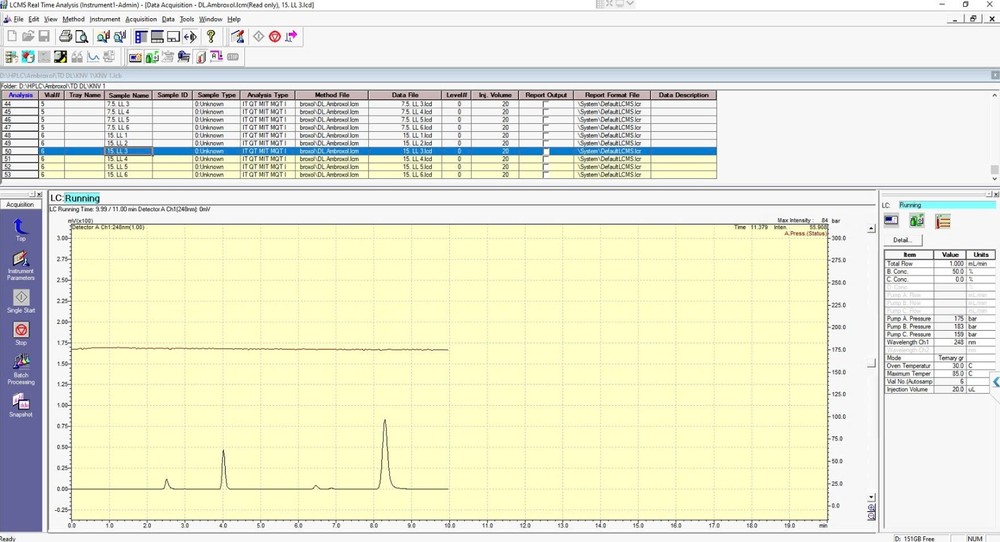Toggle Report Output checkbox for row 48

click(x=546, y=135)
